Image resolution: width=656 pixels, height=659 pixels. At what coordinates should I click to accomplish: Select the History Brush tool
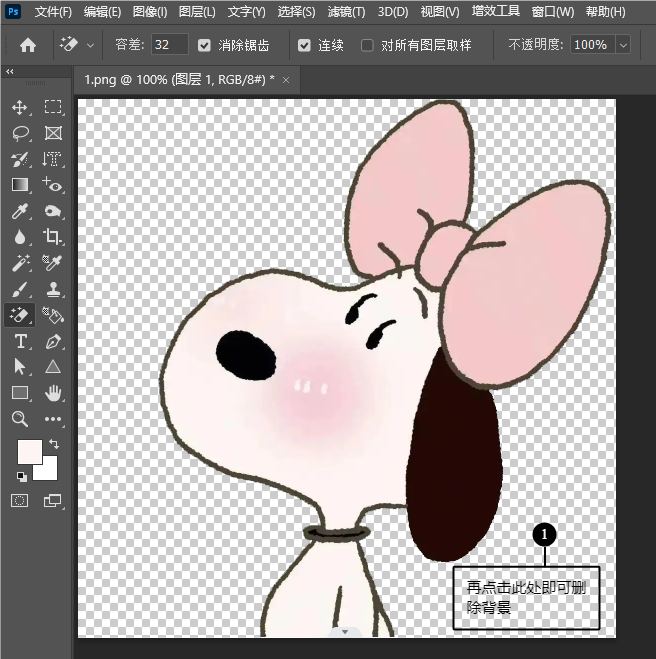click(19, 160)
